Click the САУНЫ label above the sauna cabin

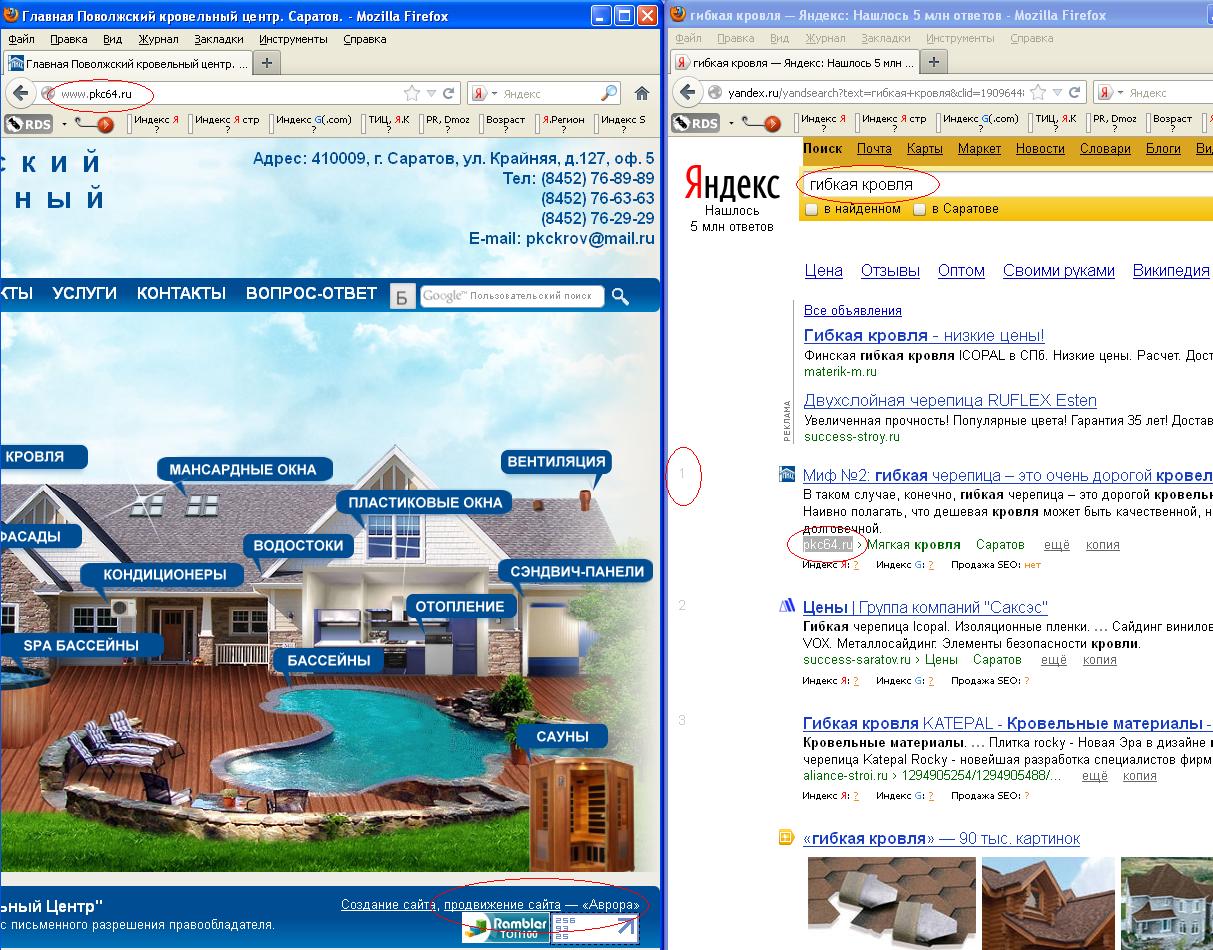pos(562,736)
